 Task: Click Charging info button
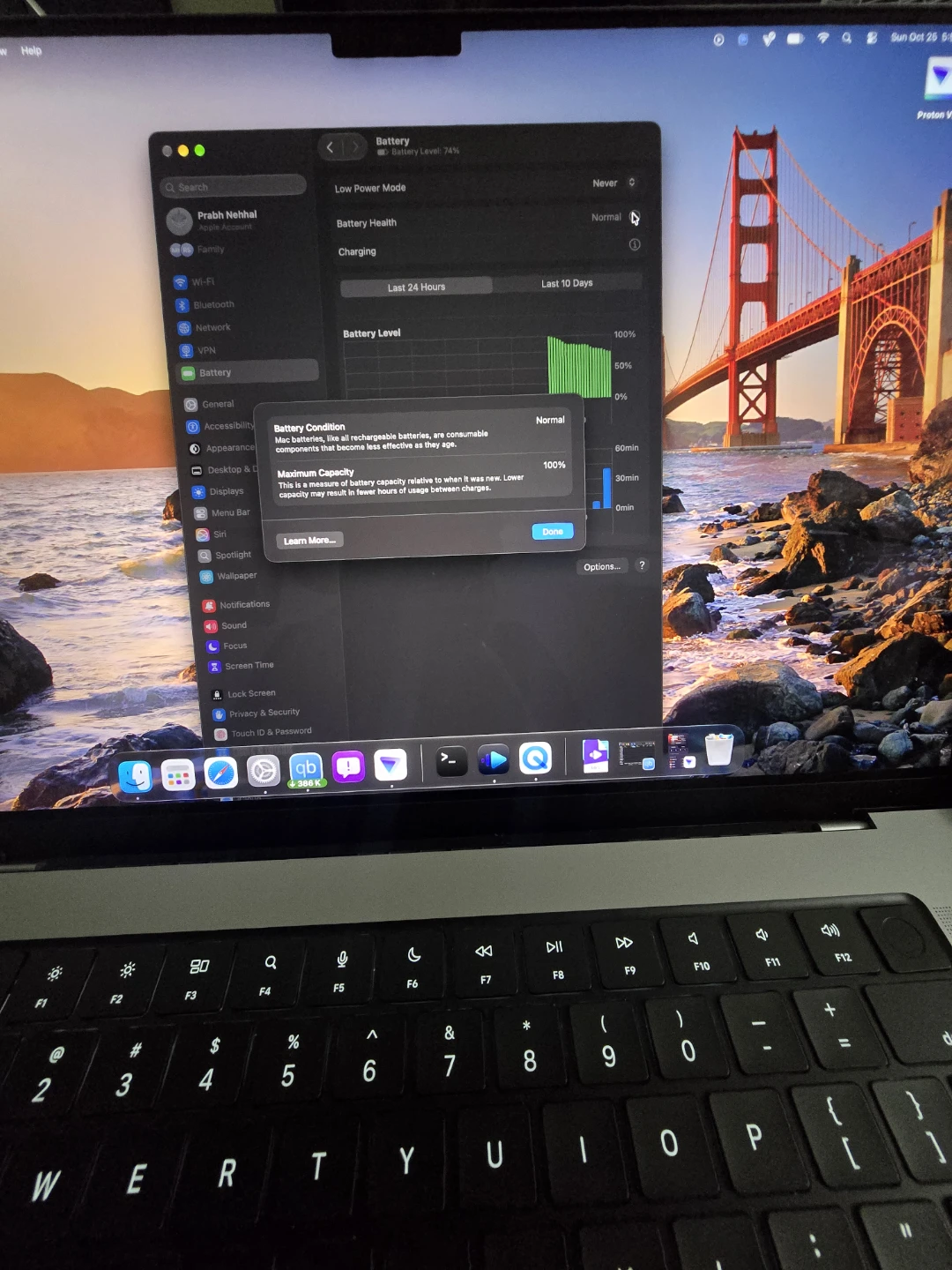(635, 244)
